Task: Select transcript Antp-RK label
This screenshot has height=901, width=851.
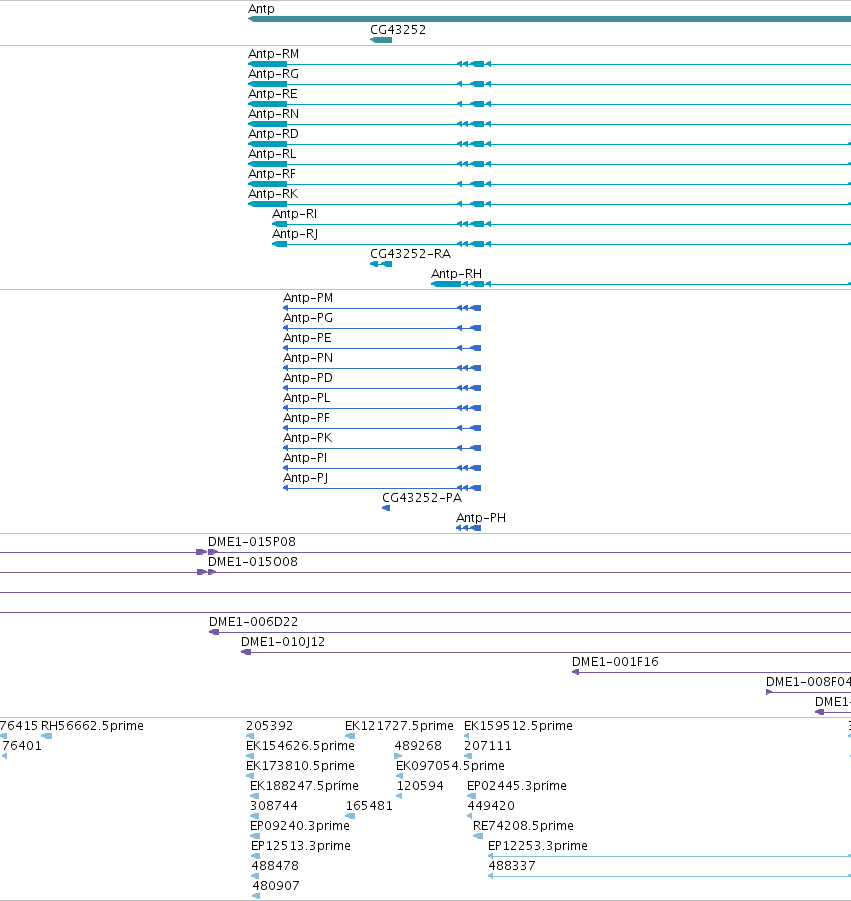Action: (272, 194)
